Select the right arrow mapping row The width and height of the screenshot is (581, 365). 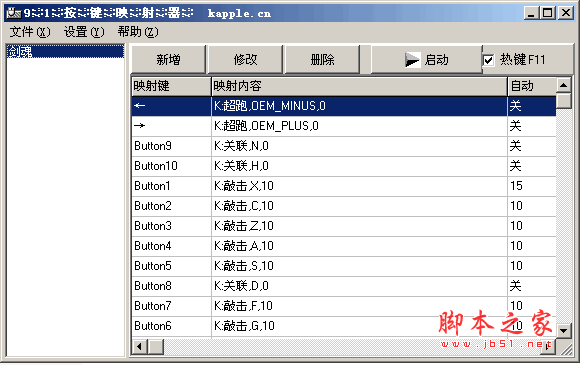point(344,126)
